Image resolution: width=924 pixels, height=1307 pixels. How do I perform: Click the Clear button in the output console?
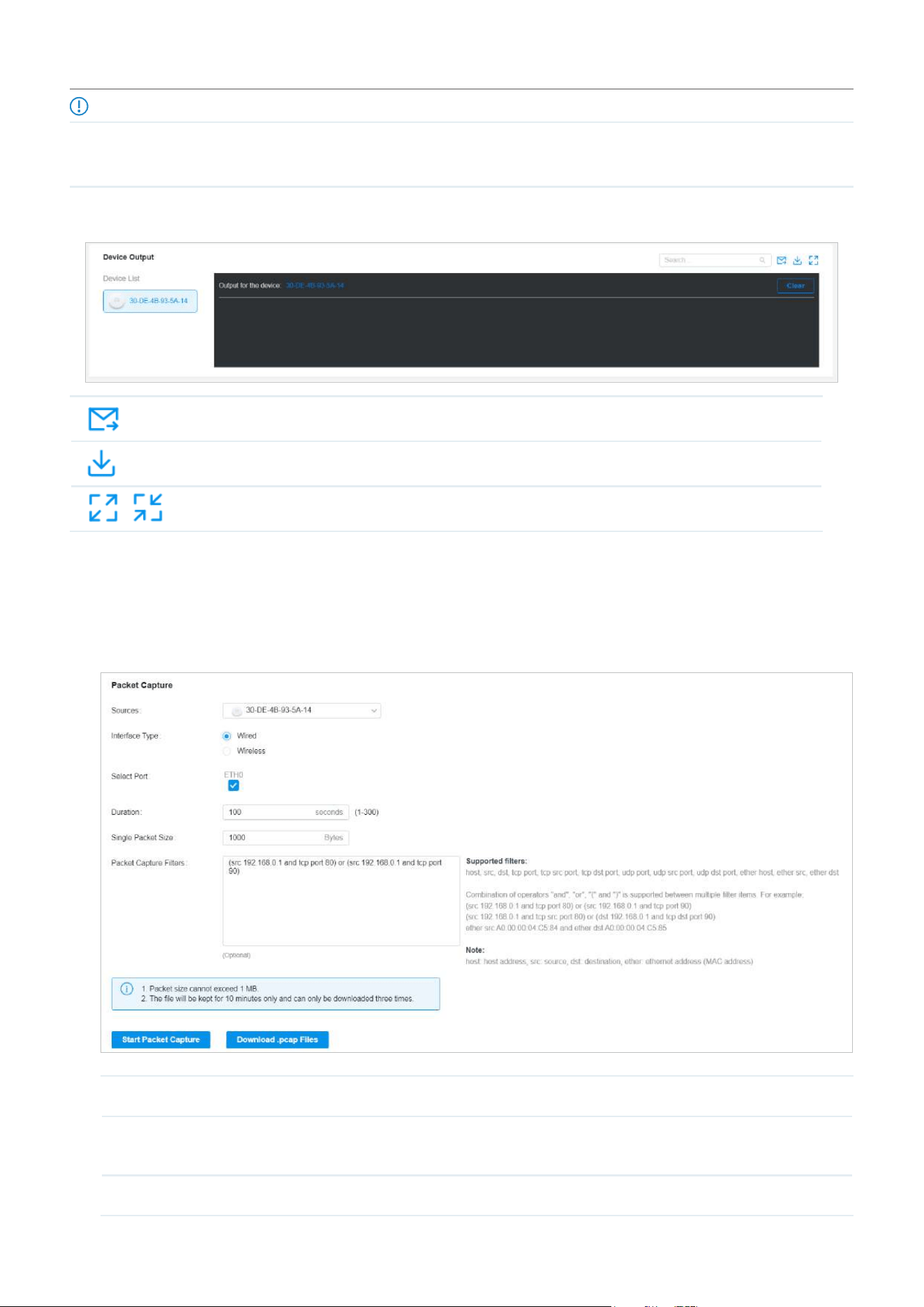[x=796, y=286]
